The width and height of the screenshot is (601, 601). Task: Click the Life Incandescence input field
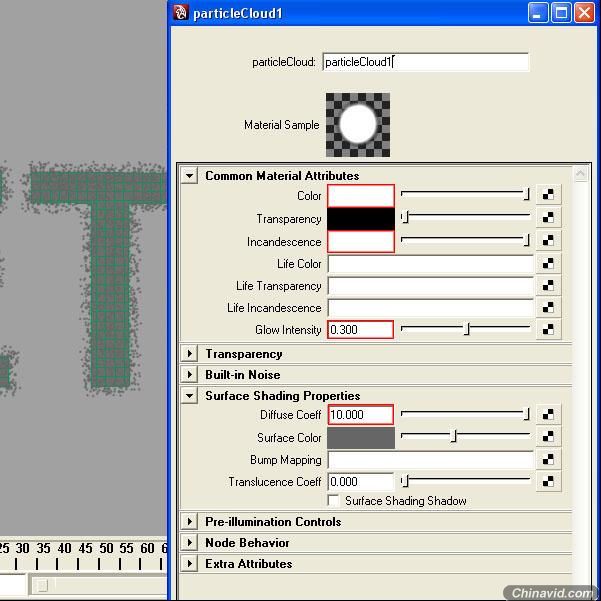point(430,308)
